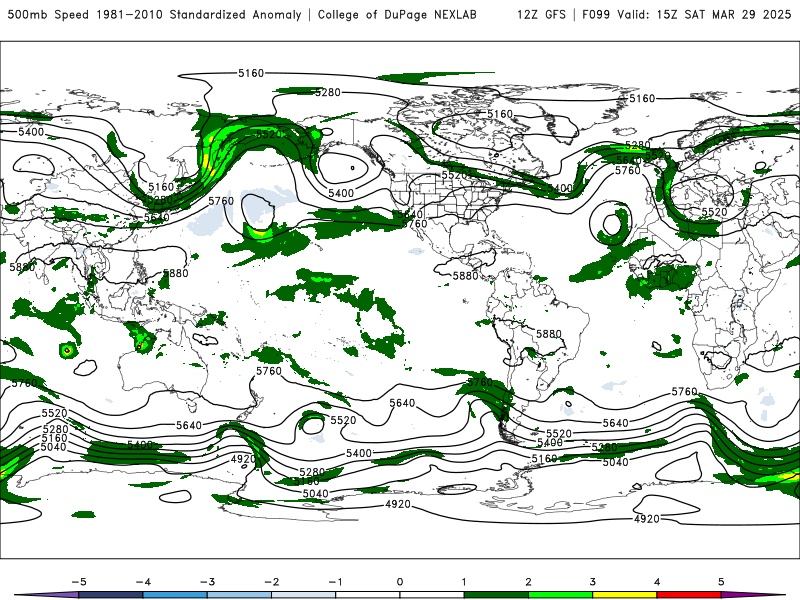This screenshot has width=800, height=600.
Task: Click the '5760' label south of Africa
Action: (x=684, y=391)
